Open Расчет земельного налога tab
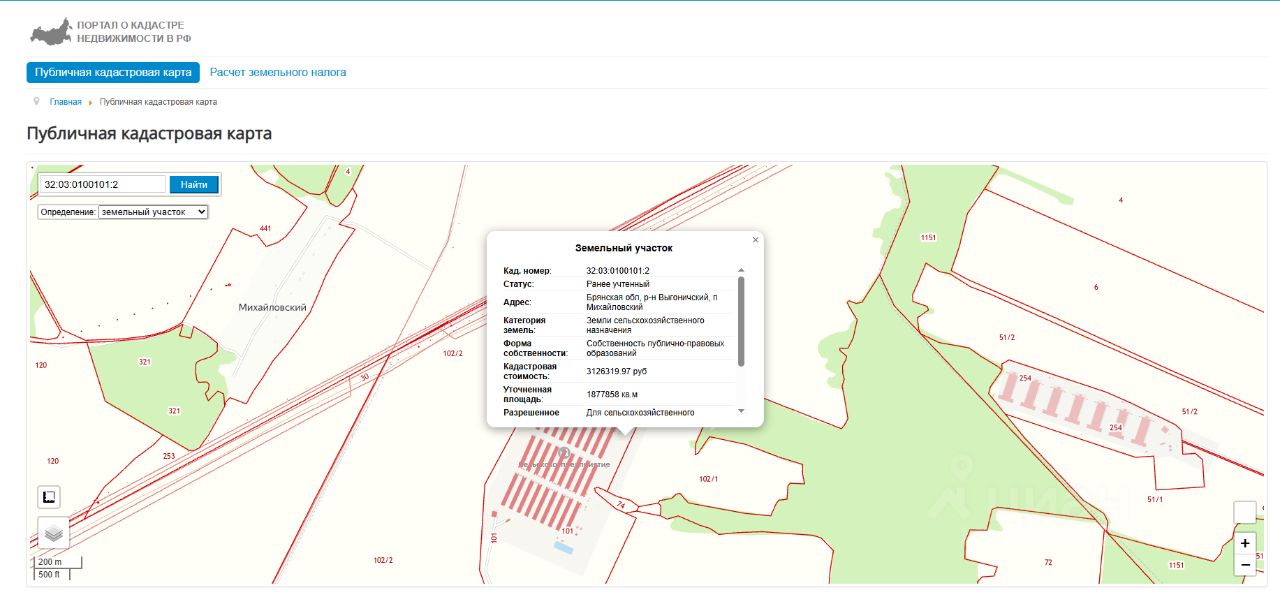 pos(278,72)
